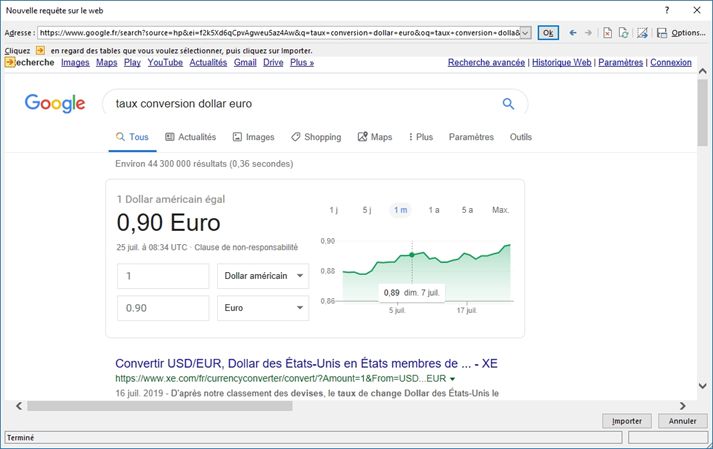713x449 pixels.
Task: Open the Maps search tab
Action: [x=375, y=137]
